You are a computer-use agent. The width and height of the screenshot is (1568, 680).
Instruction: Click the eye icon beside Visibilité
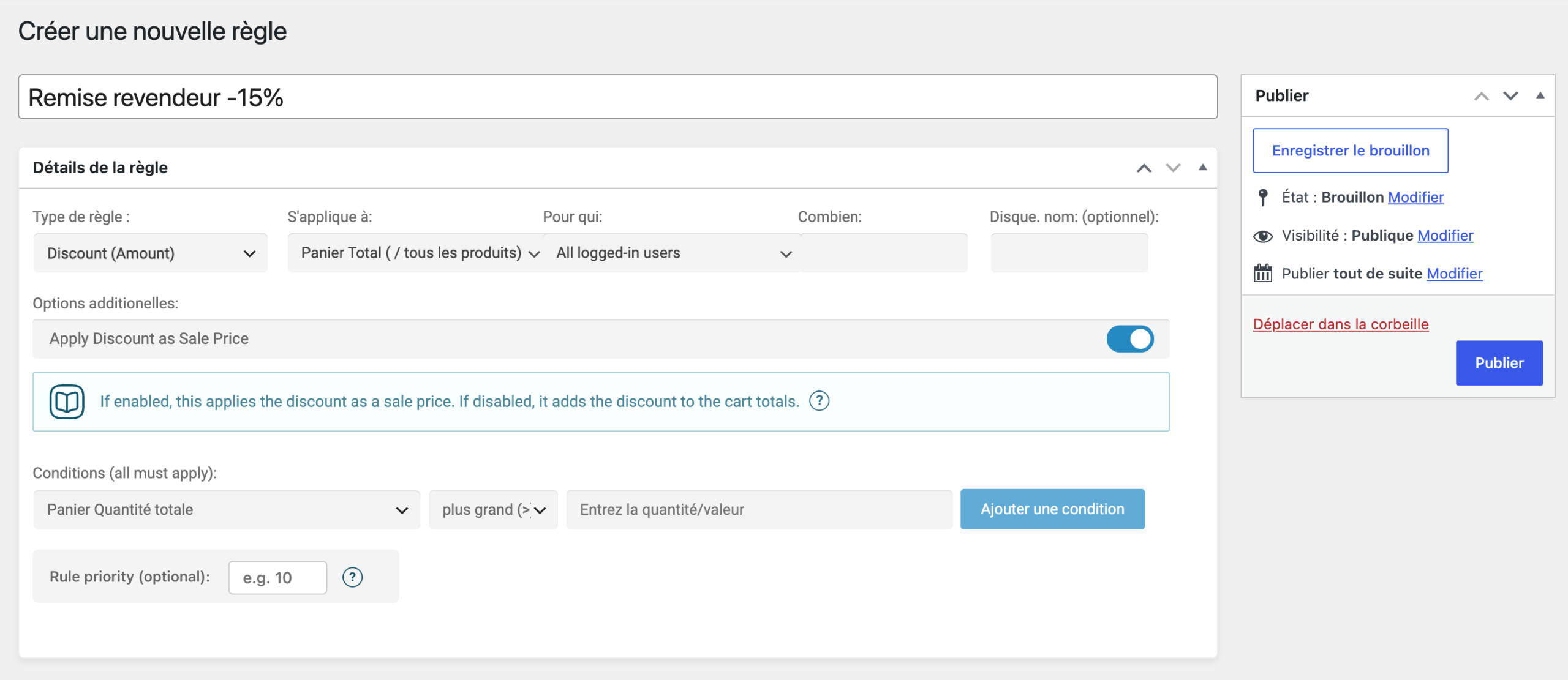click(x=1263, y=236)
